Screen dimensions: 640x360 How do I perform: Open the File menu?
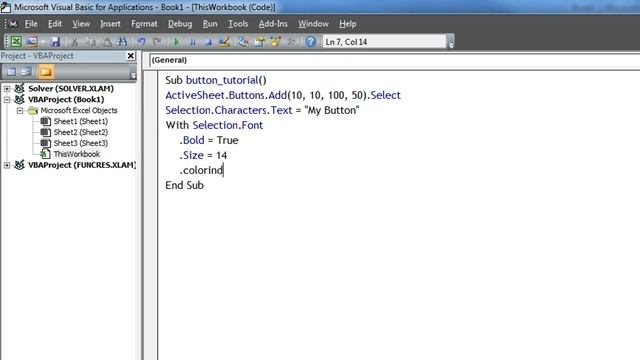pos(31,24)
